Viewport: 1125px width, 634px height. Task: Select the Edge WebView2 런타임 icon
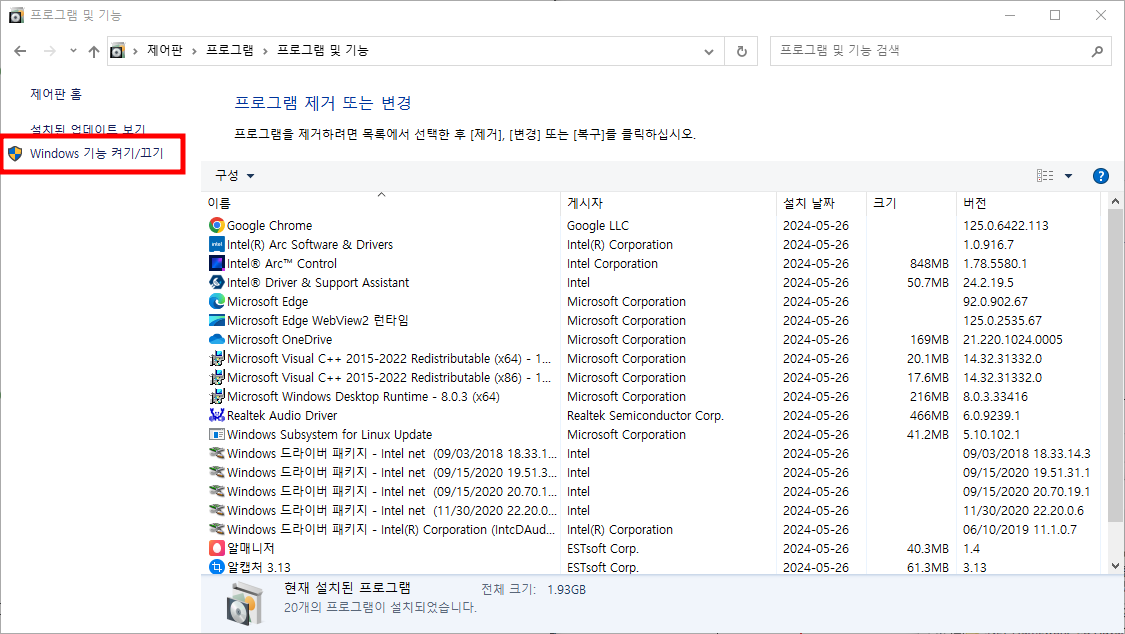click(x=217, y=321)
